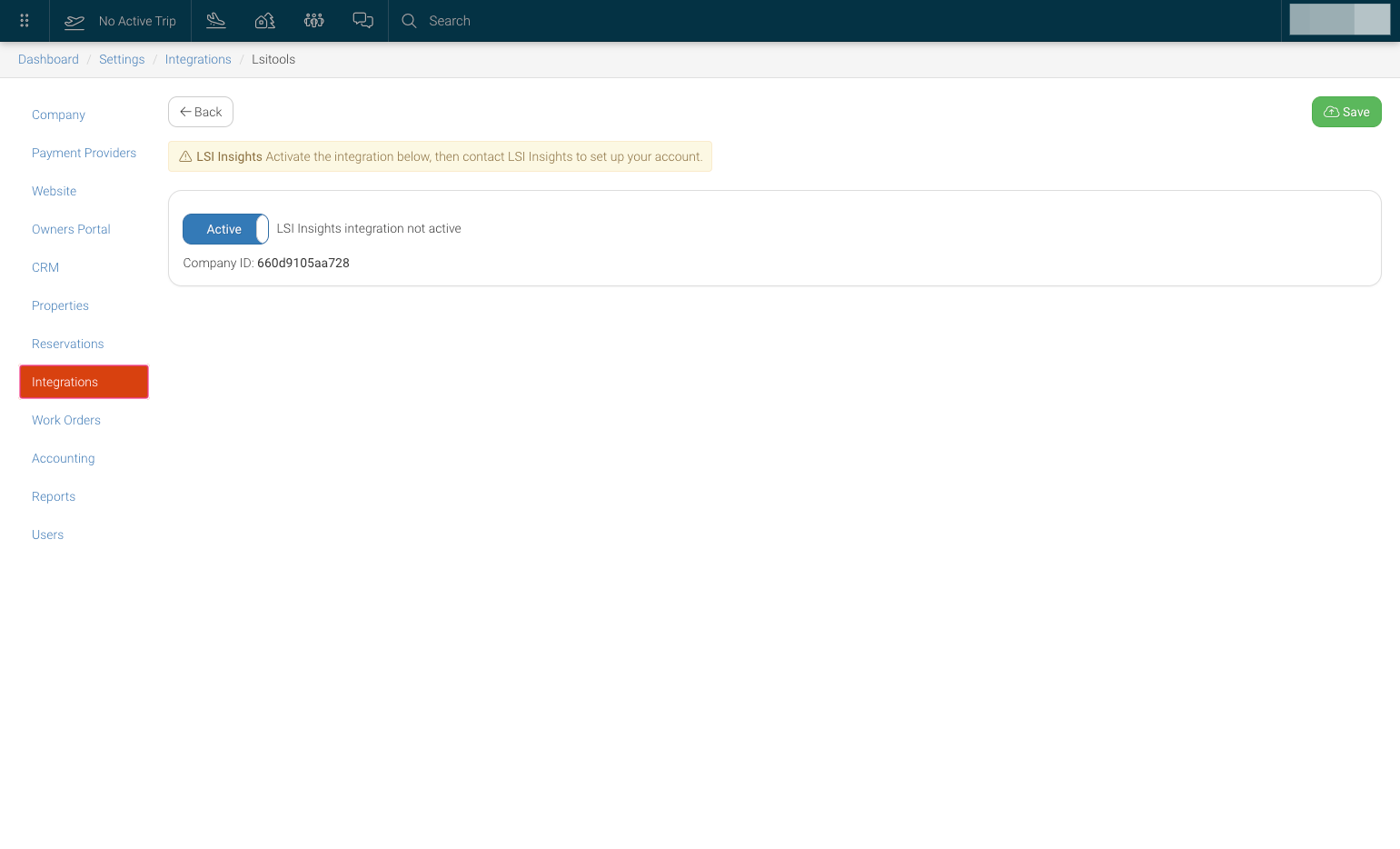Image resolution: width=1400 pixels, height=849 pixels.
Task: Open the properties house-and-tree icon
Action: click(265, 20)
